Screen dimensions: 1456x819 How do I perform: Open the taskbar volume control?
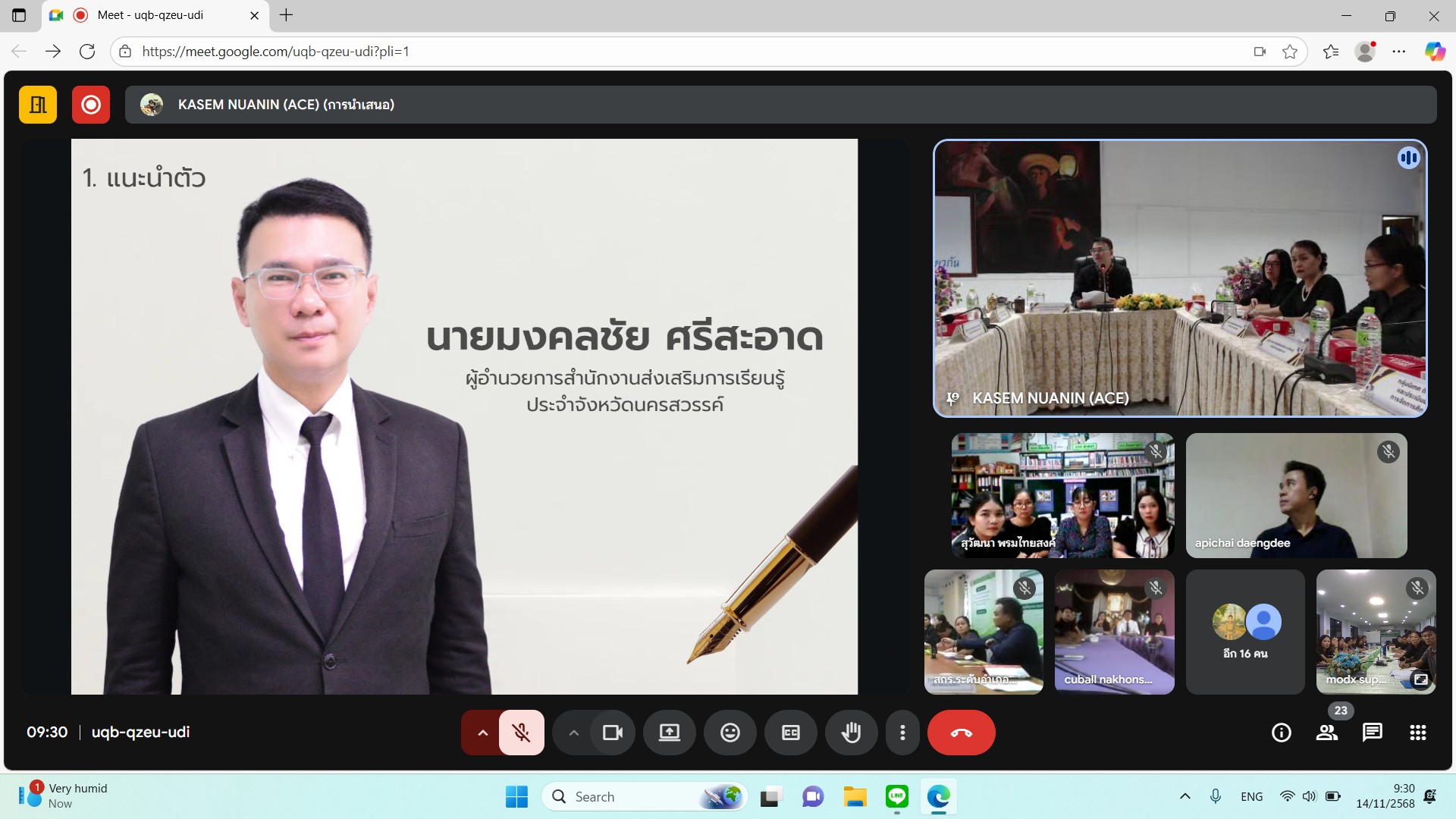[1310, 796]
